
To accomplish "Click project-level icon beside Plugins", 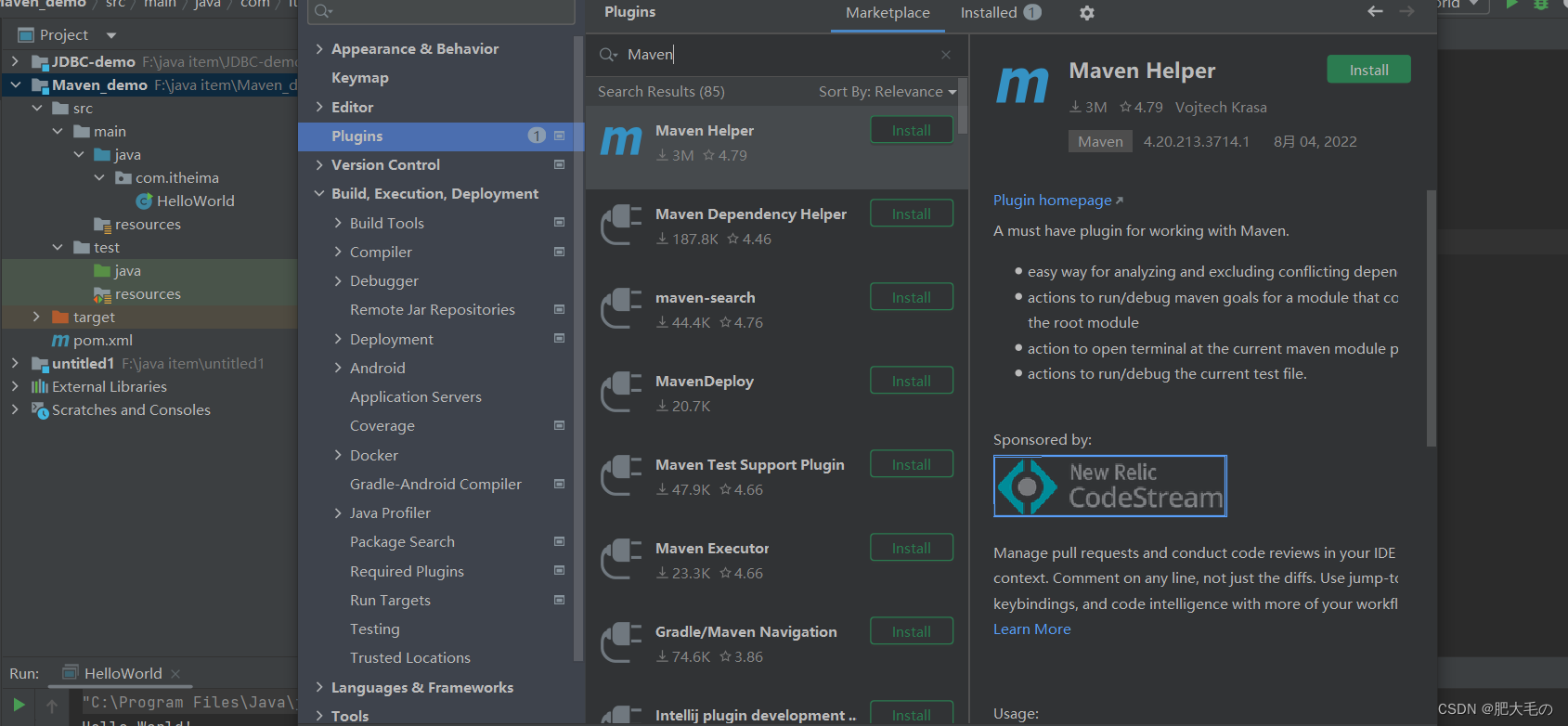I will click(x=559, y=136).
